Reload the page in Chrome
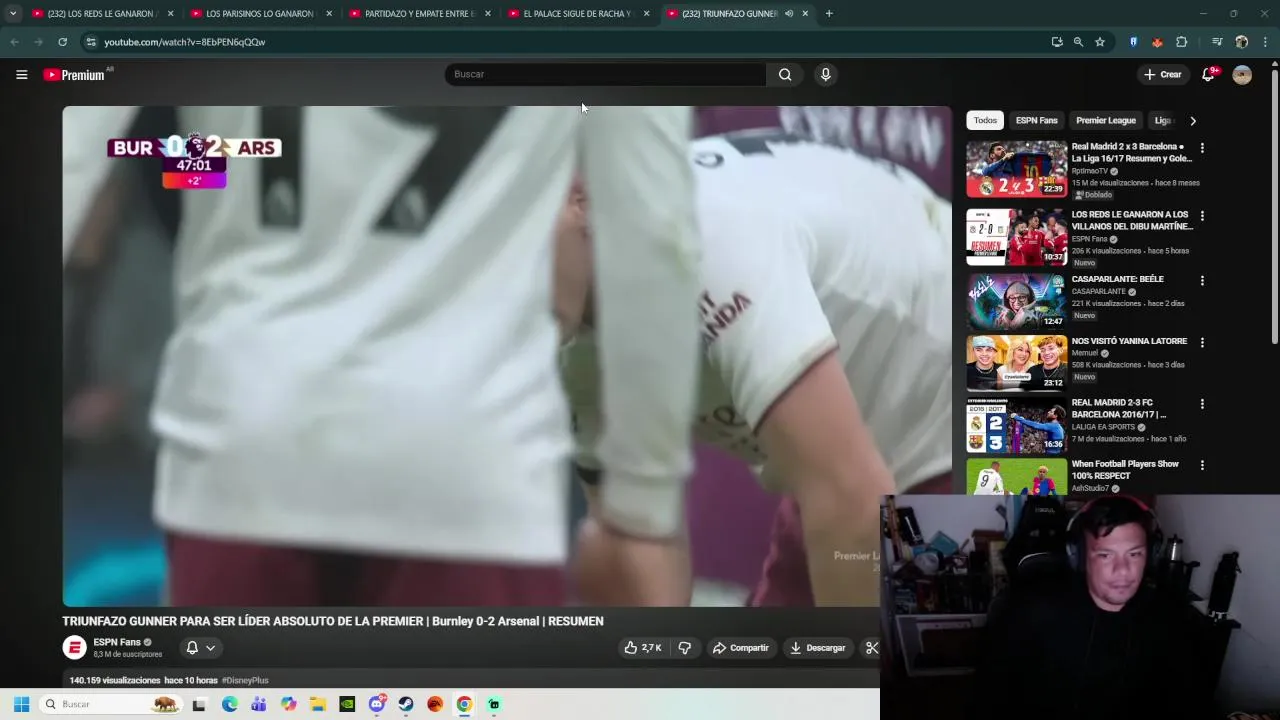The height and width of the screenshot is (720, 1280). pos(62,42)
